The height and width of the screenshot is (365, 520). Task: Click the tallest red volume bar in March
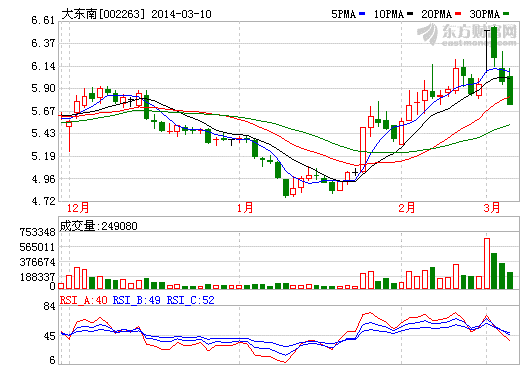point(487,263)
